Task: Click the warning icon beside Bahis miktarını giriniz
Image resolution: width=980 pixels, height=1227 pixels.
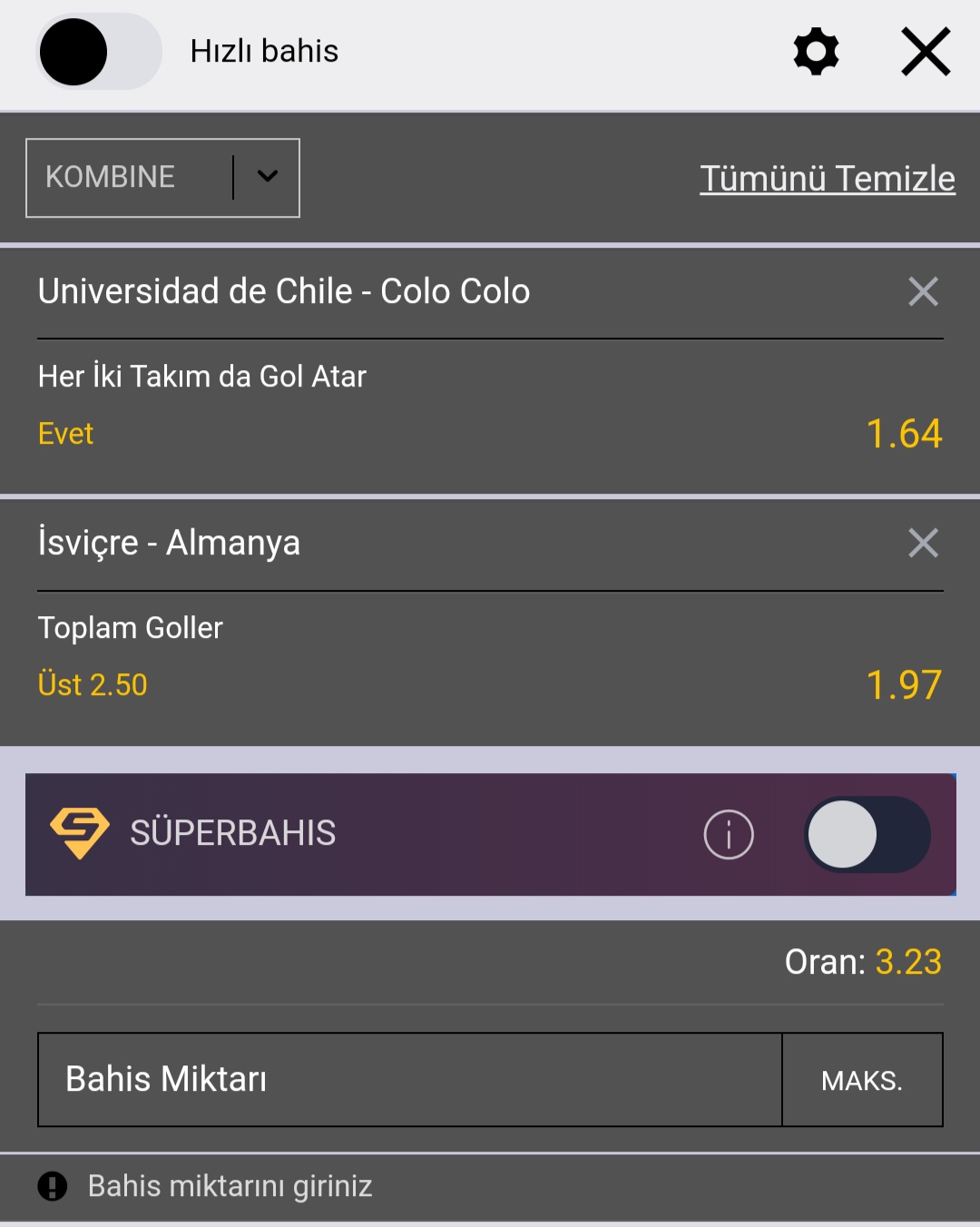Action: pyautogui.click(x=53, y=1186)
